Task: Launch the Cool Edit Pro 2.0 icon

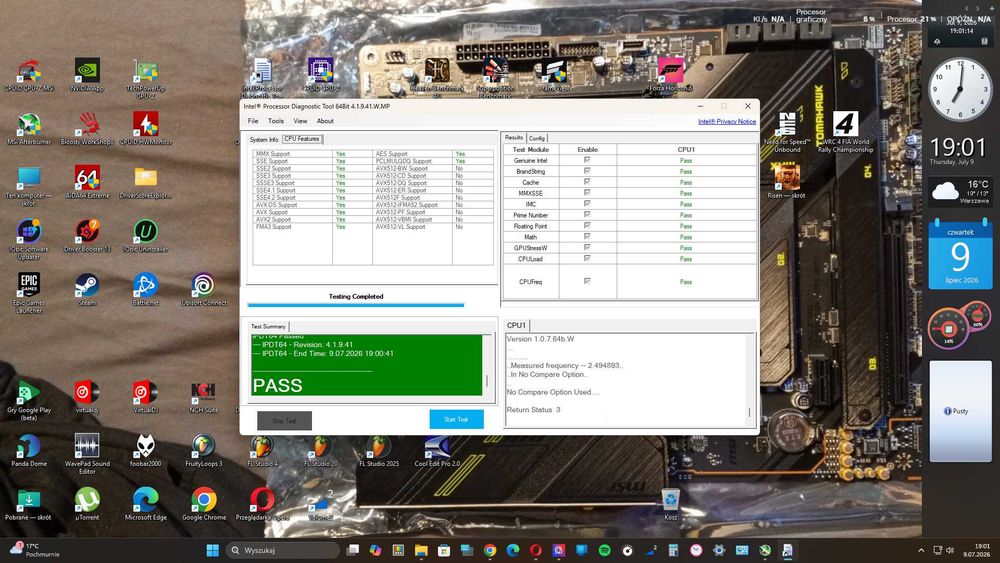Action: tap(438, 450)
